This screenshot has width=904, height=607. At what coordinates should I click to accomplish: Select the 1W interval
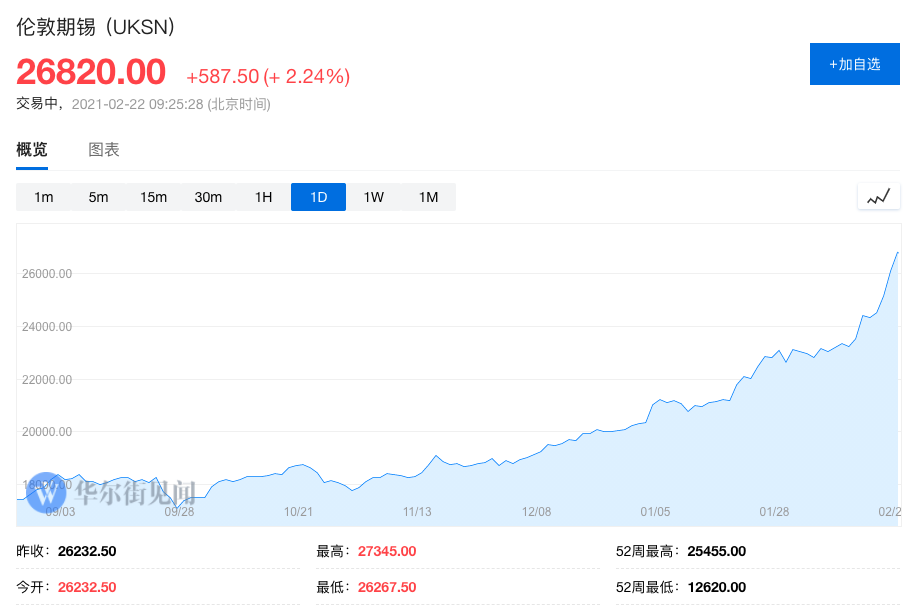click(374, 197)
